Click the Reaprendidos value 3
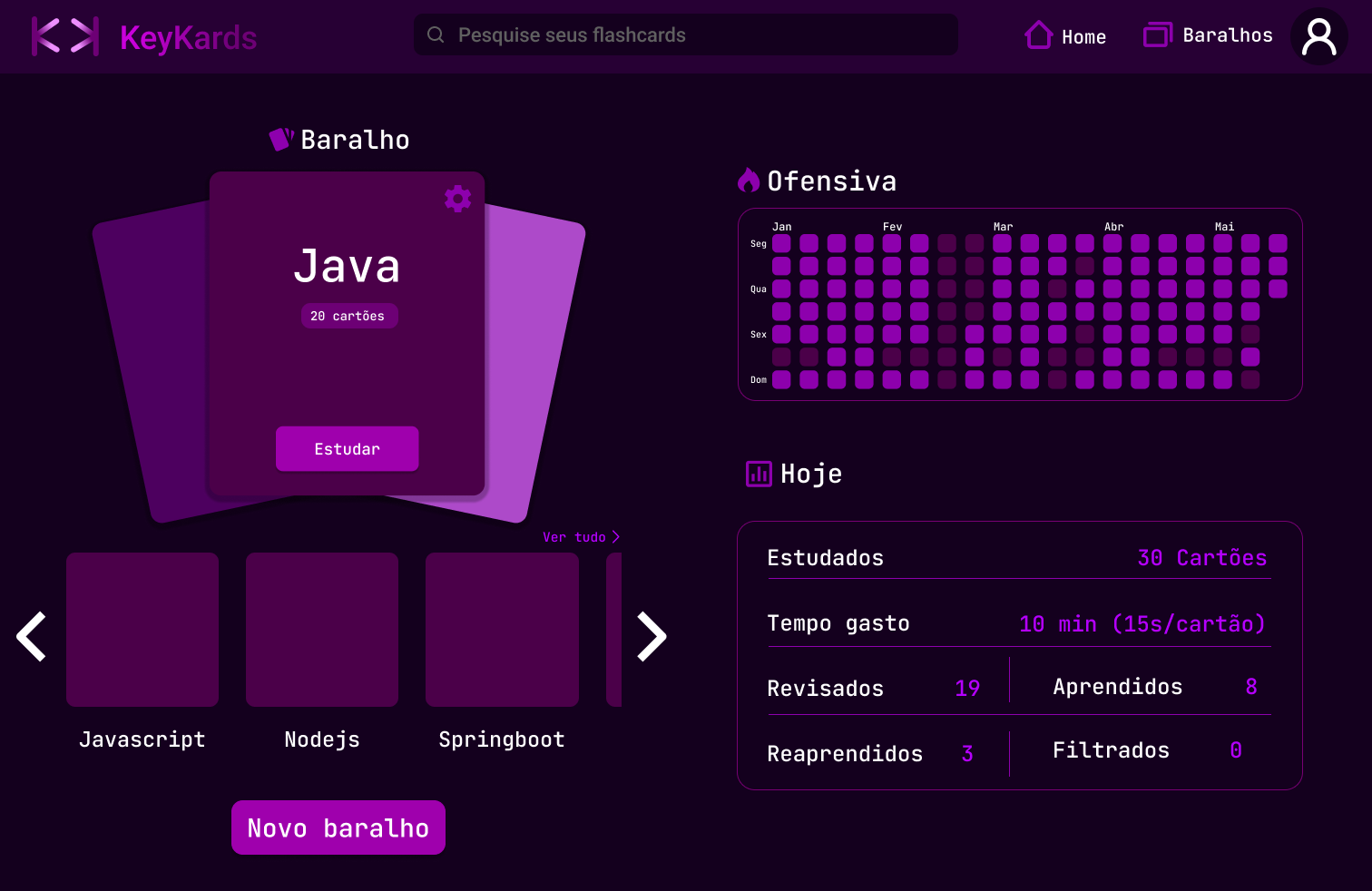1372x891 pixels. click(x=967, y=754)
